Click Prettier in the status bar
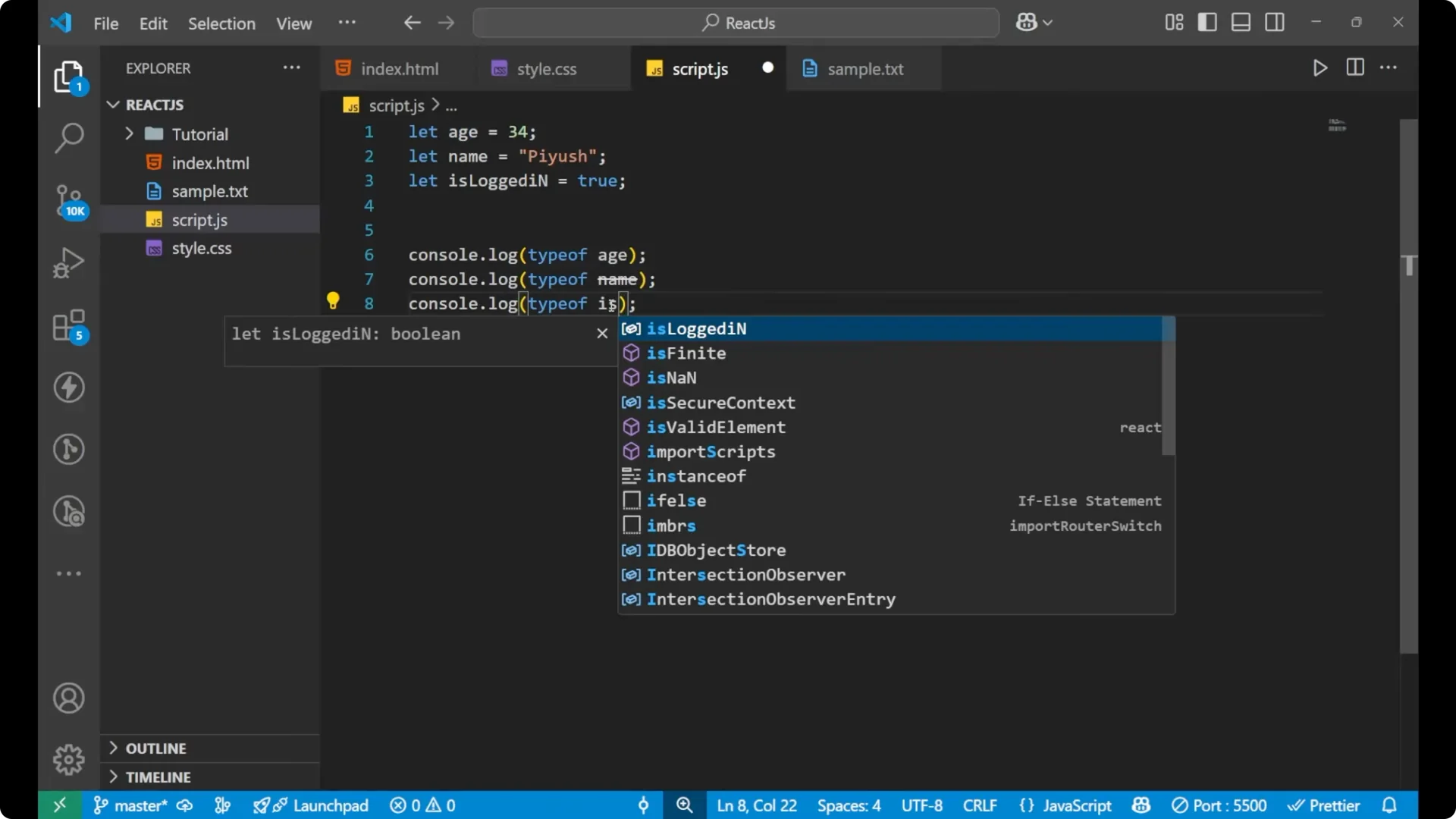Image resolution: width=1456 pixels, height=819 pixels. click(1325, 805)
